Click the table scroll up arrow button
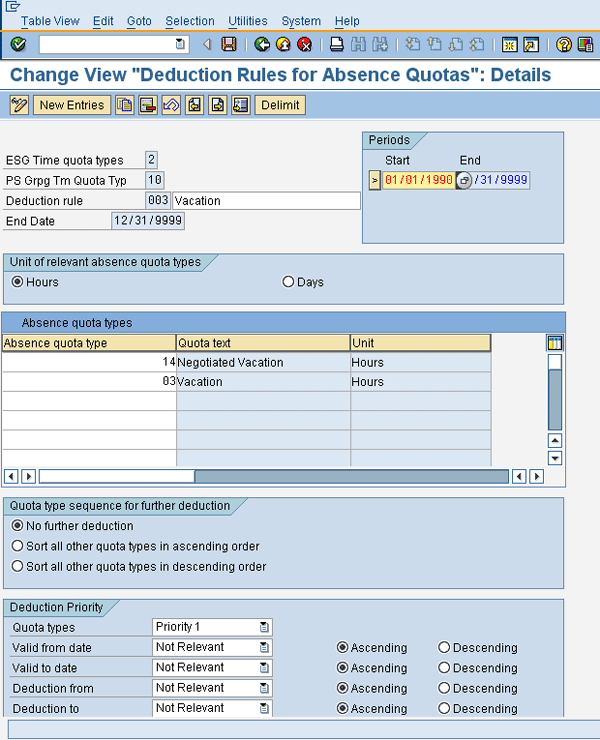The height and width of the screenshot is (740, 600). point(555,441)
